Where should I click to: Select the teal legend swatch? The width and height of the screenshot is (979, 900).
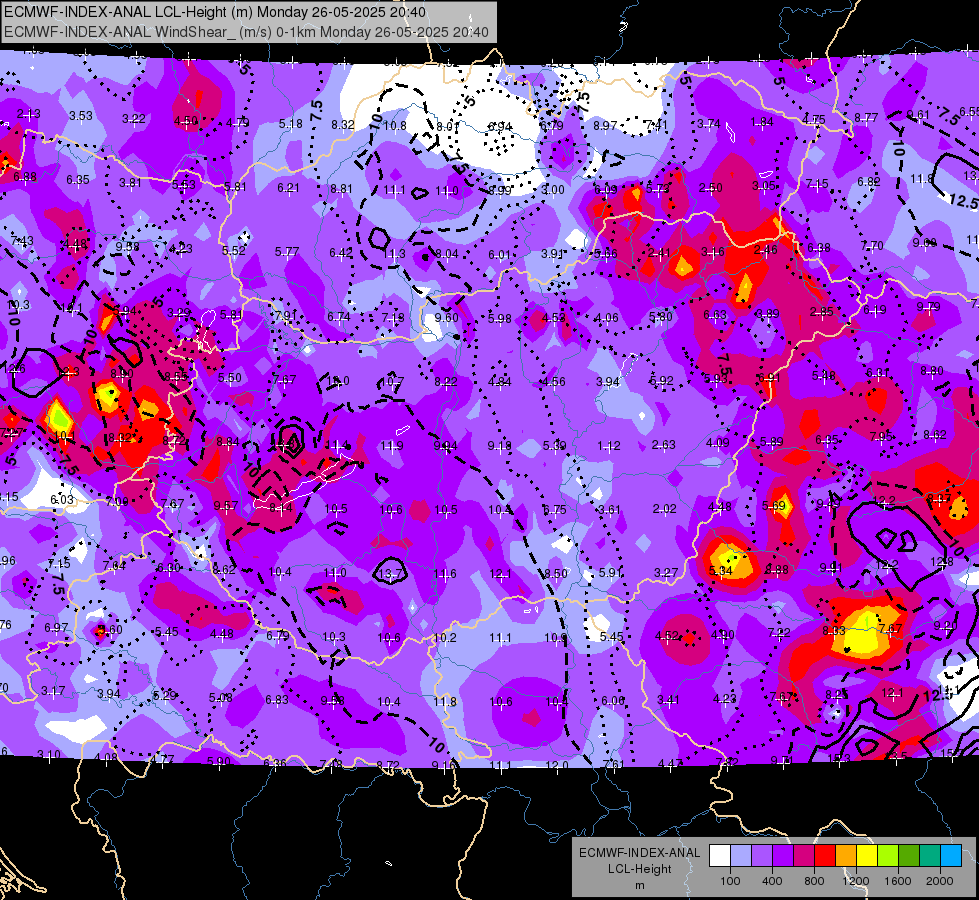[930, 856]
